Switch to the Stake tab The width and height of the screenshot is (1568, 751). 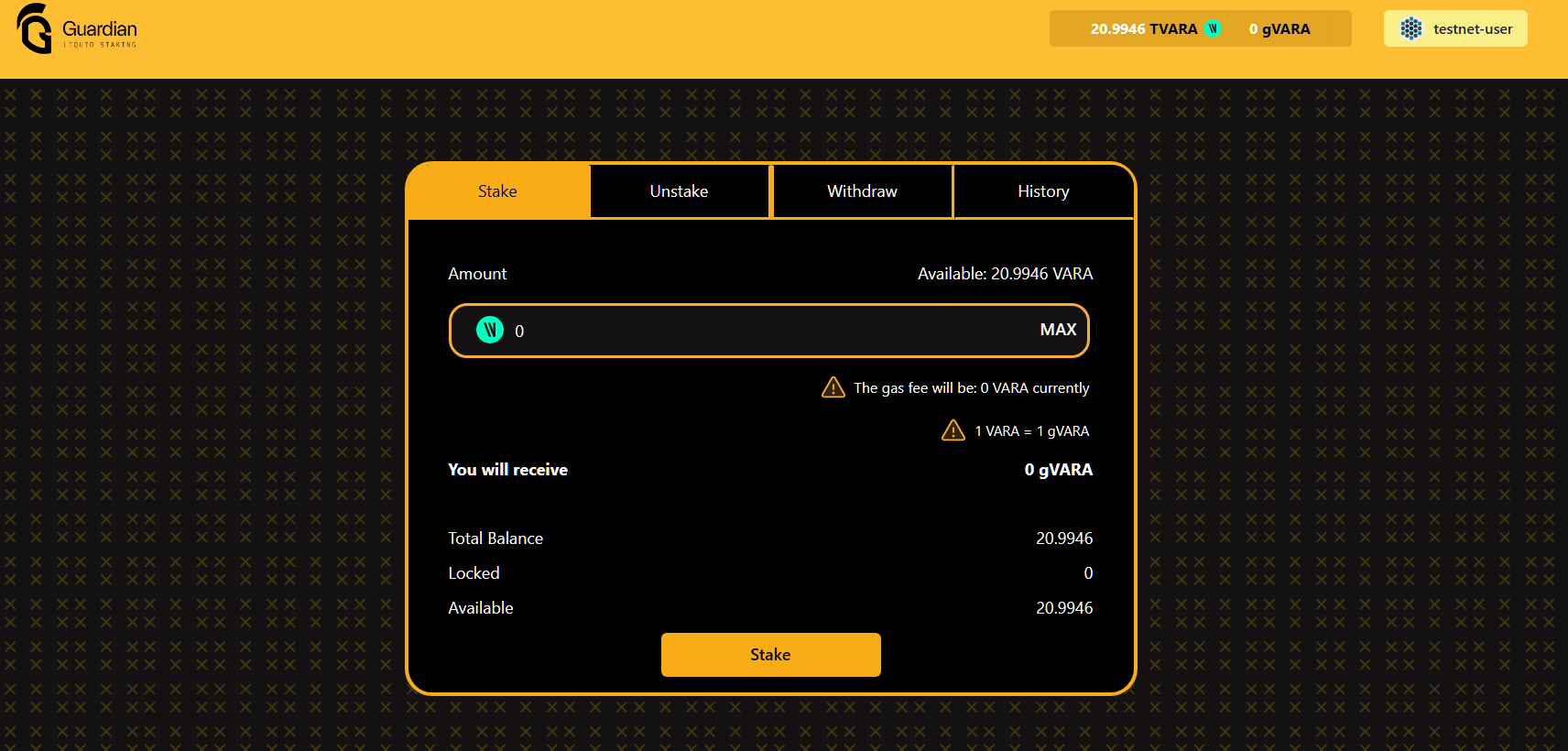pos(497,191)
